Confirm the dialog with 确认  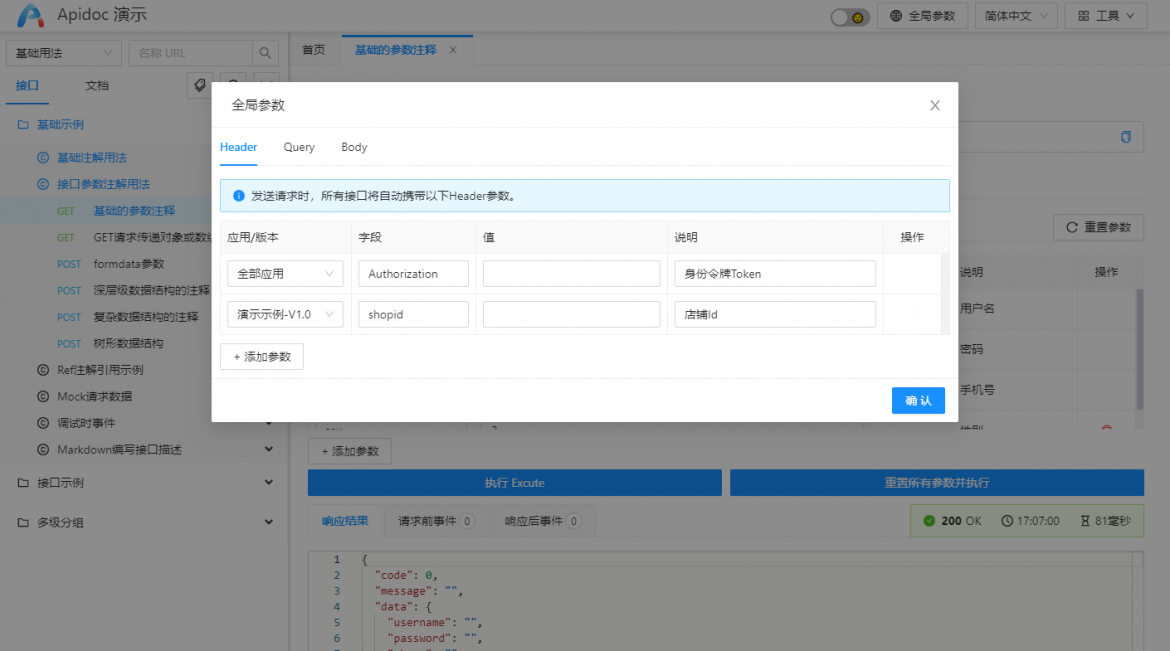[919, 401]
